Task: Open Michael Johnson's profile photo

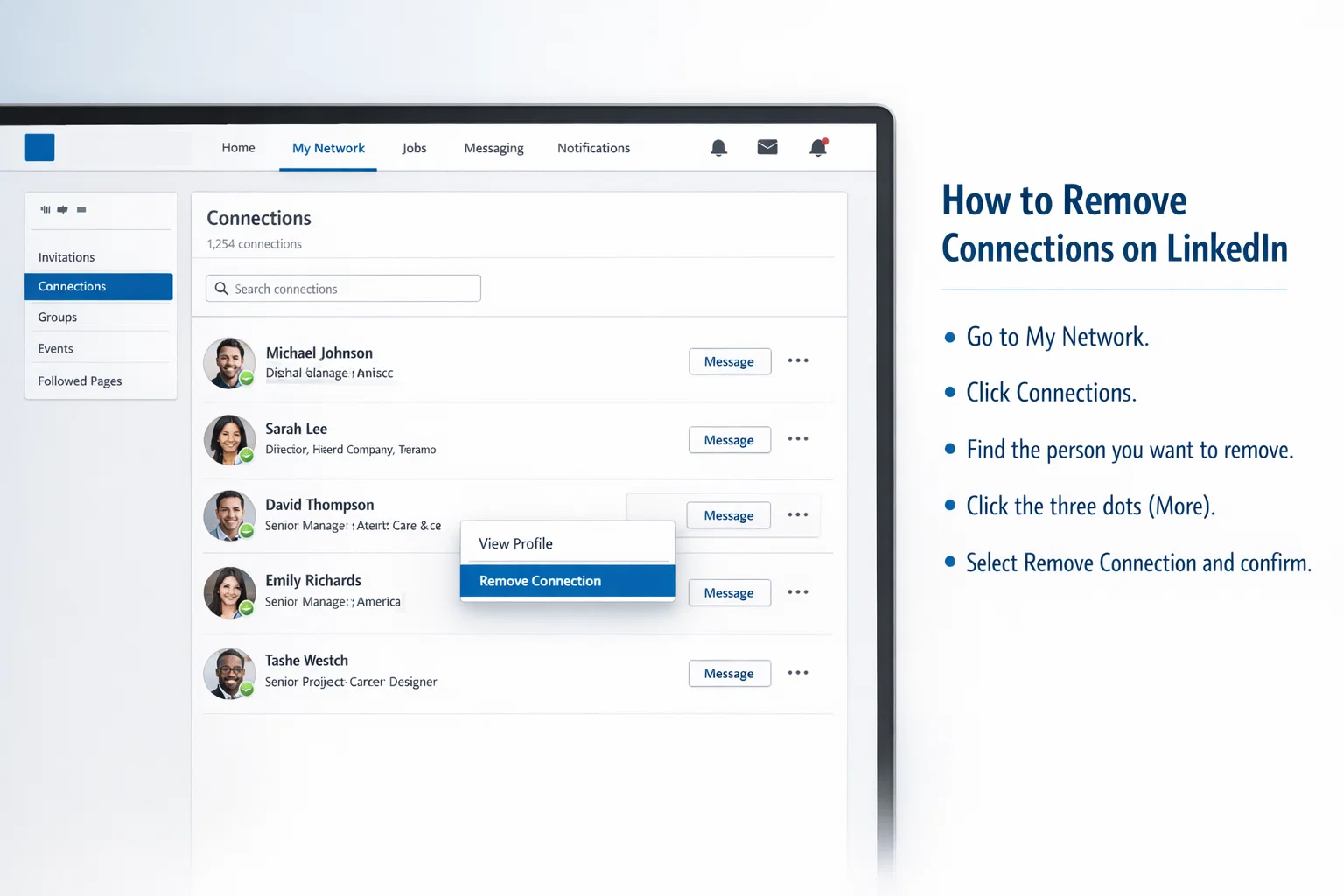Action: point(229,363)
